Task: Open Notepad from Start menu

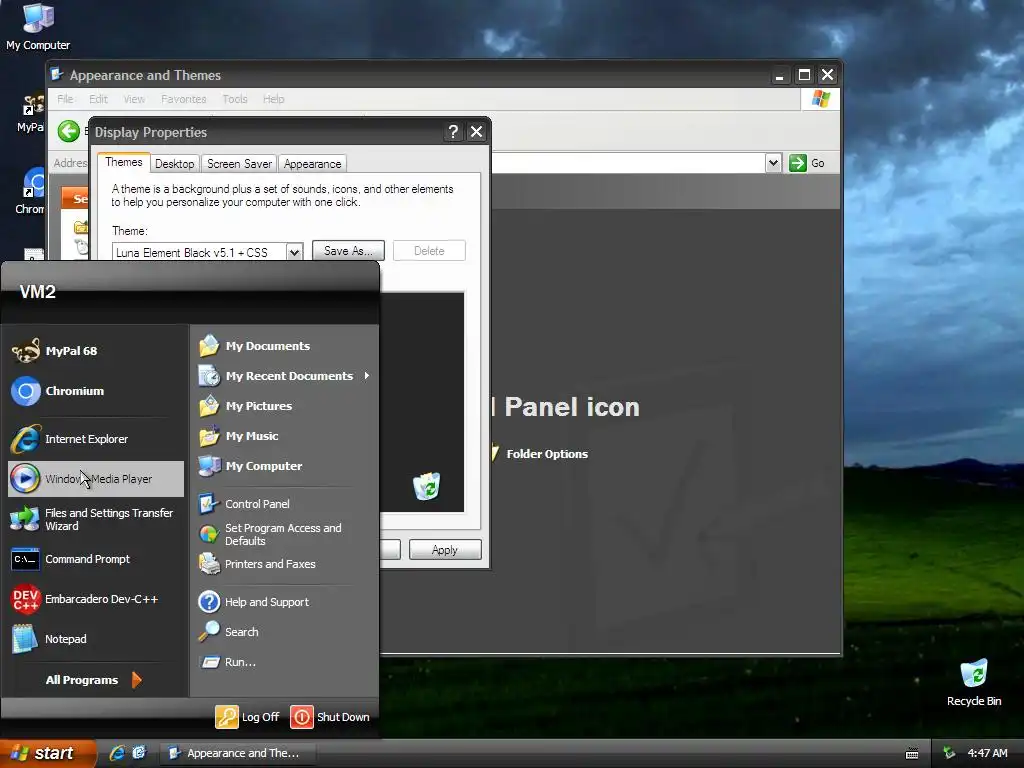Action: (95, 639)
